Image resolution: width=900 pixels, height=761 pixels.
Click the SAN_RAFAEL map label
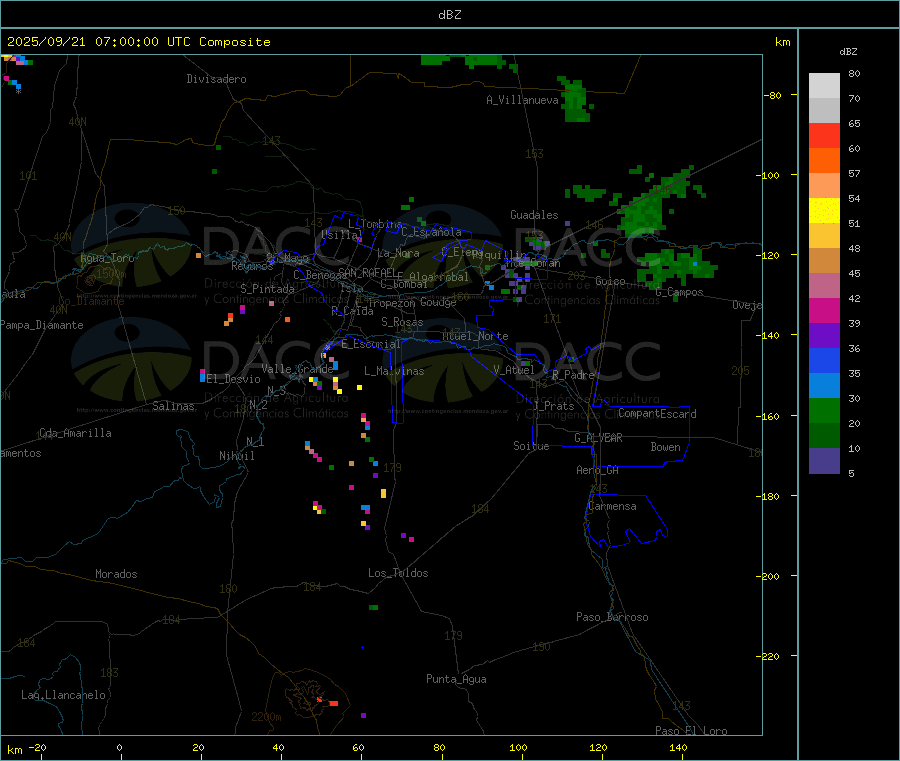pos(367,272)
